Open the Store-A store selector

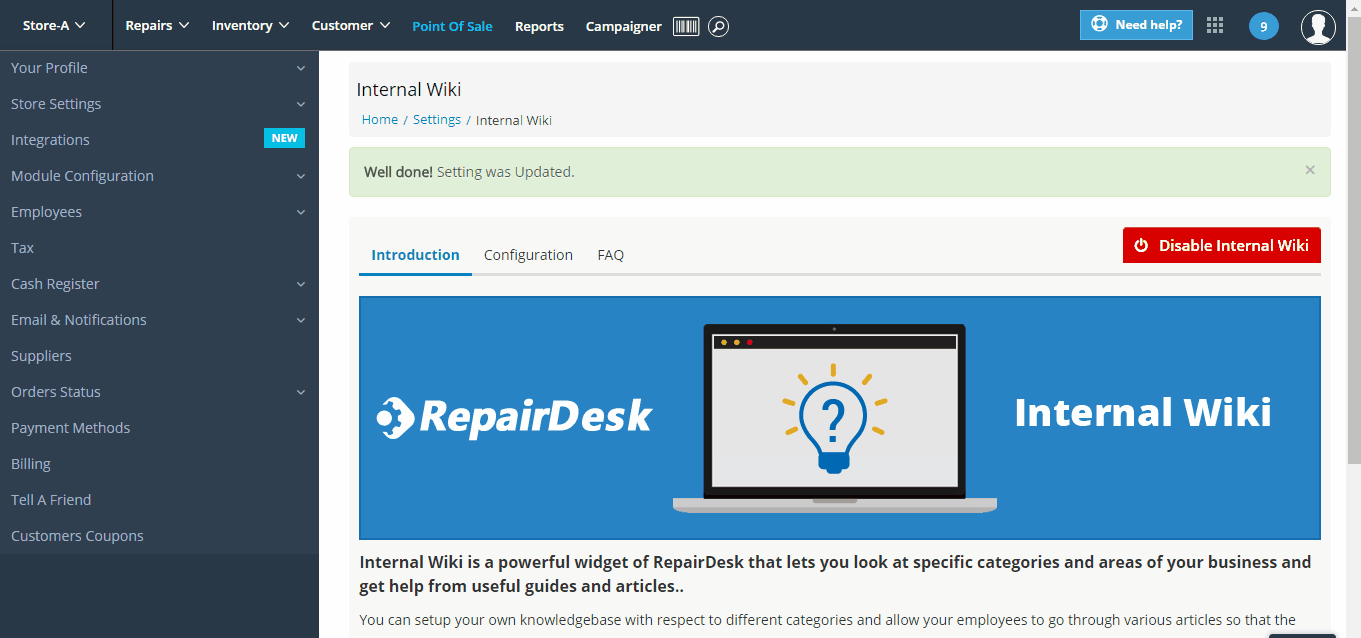click(x=54, y=26)
